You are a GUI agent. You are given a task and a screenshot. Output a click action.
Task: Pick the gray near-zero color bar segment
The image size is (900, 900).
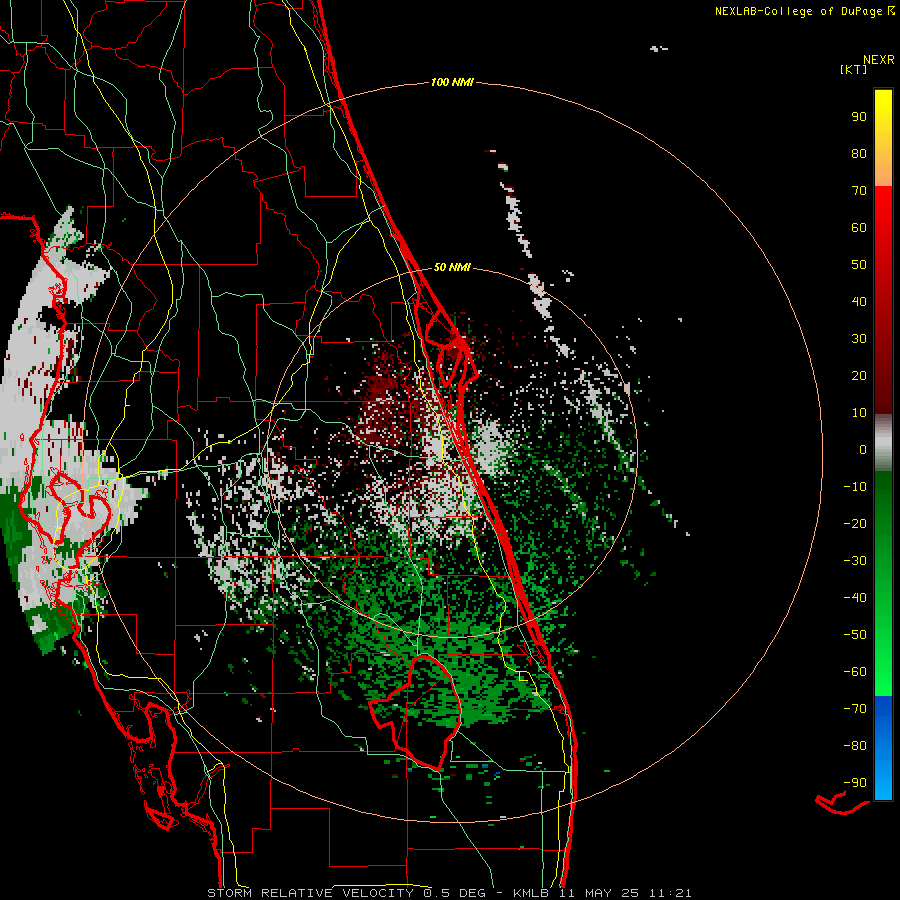tap(883, 443)
